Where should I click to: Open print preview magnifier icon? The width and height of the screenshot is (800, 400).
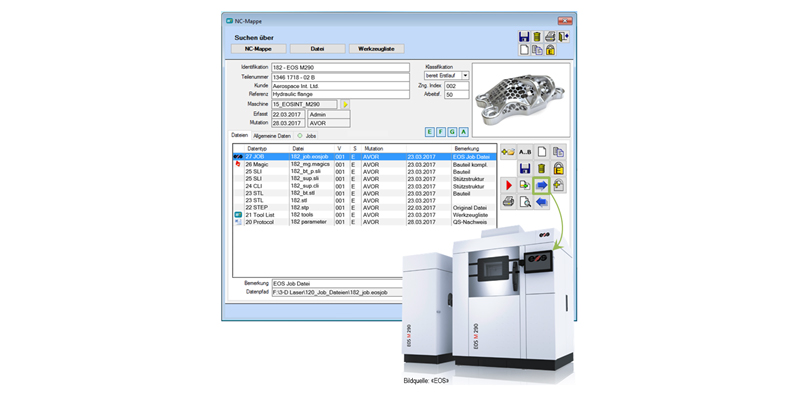[x=525, y=202]
